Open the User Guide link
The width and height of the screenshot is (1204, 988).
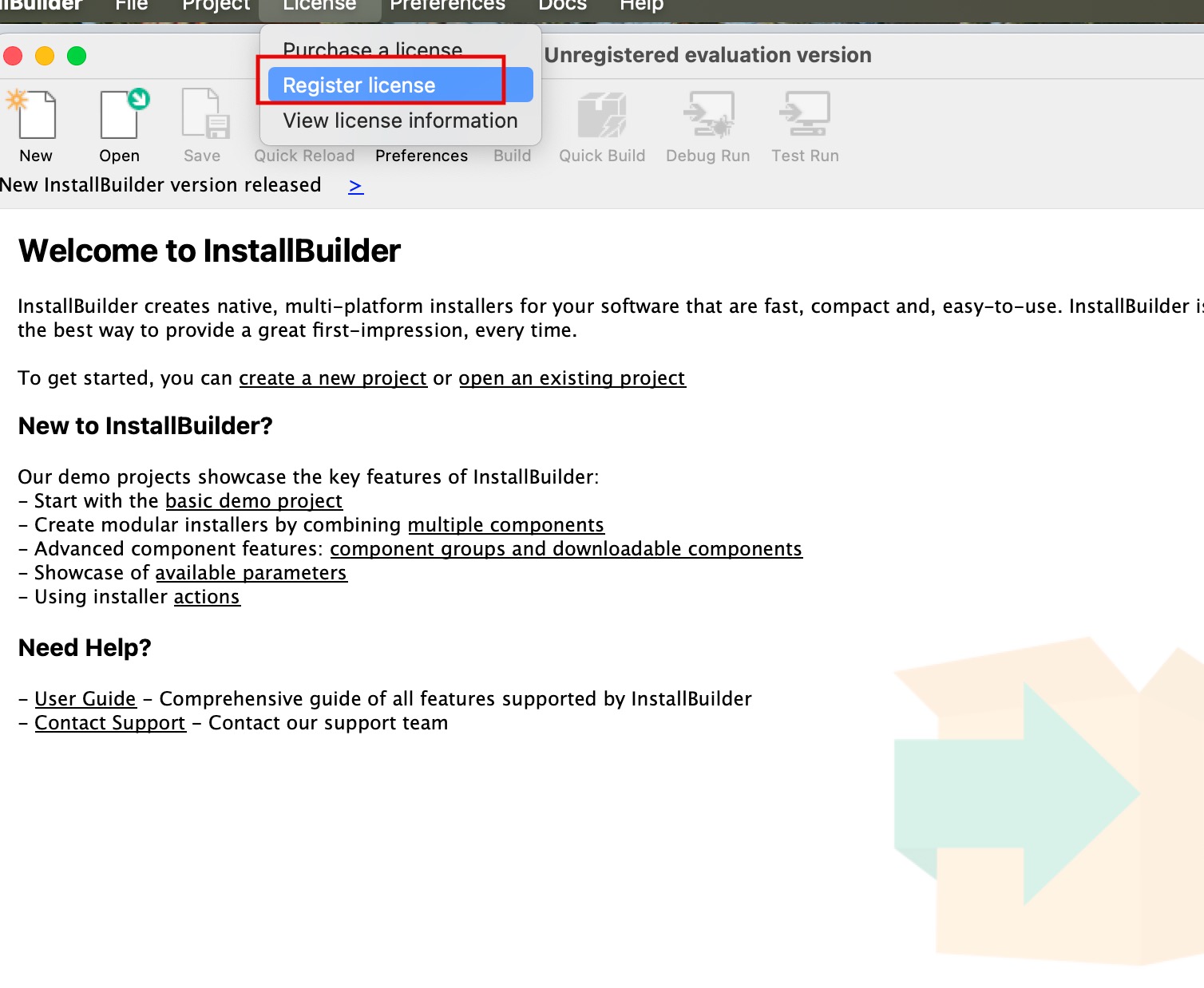pos(85,699)
